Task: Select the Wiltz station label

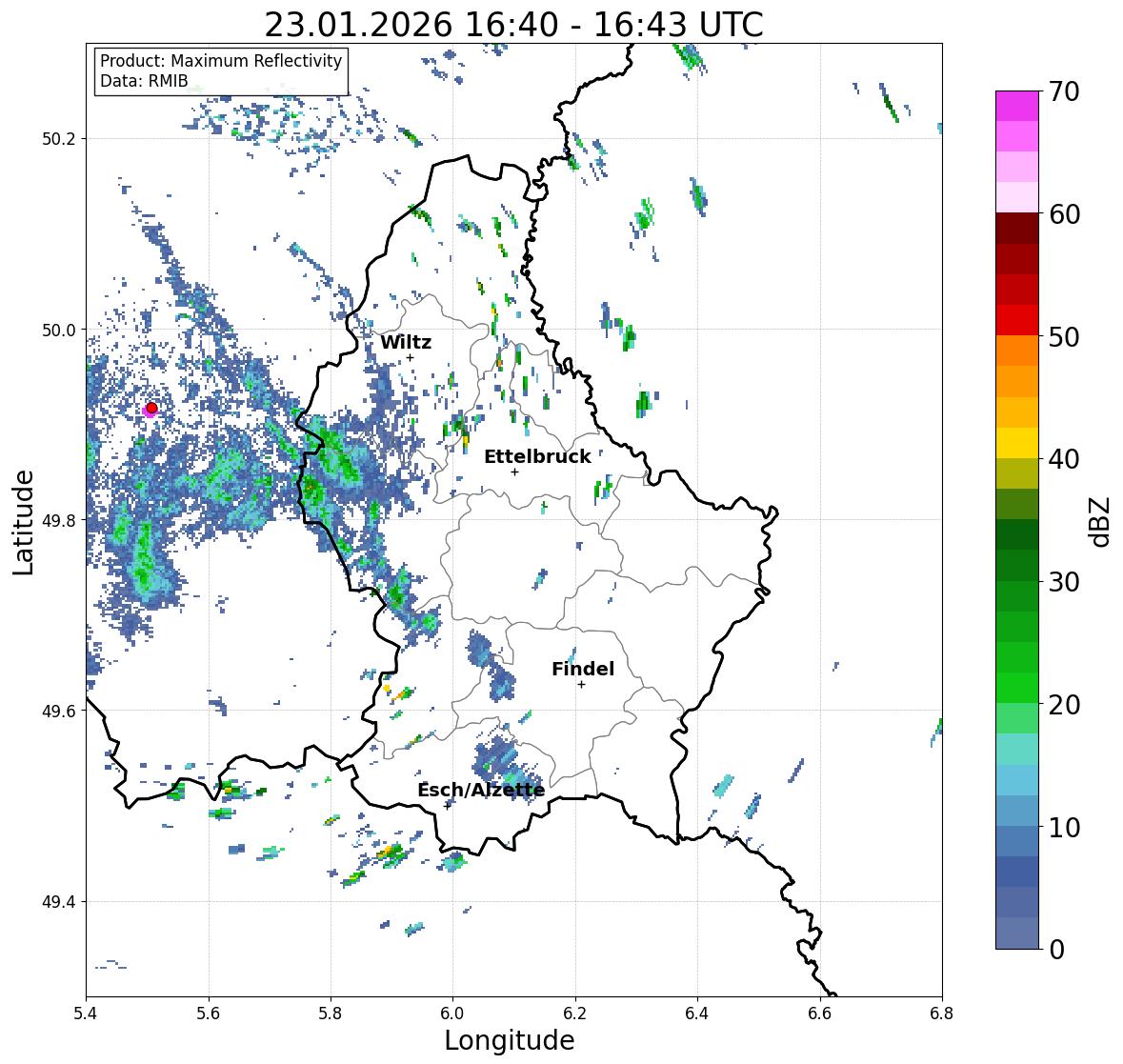Action: [406, 342]
